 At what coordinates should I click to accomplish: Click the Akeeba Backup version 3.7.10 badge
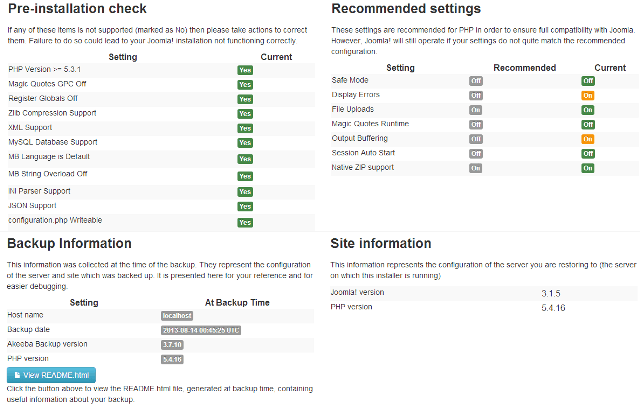172,345
